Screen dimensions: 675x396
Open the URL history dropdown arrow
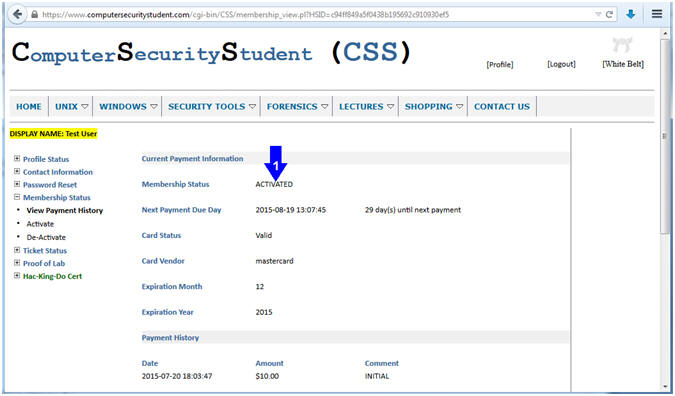pos(598,14)
